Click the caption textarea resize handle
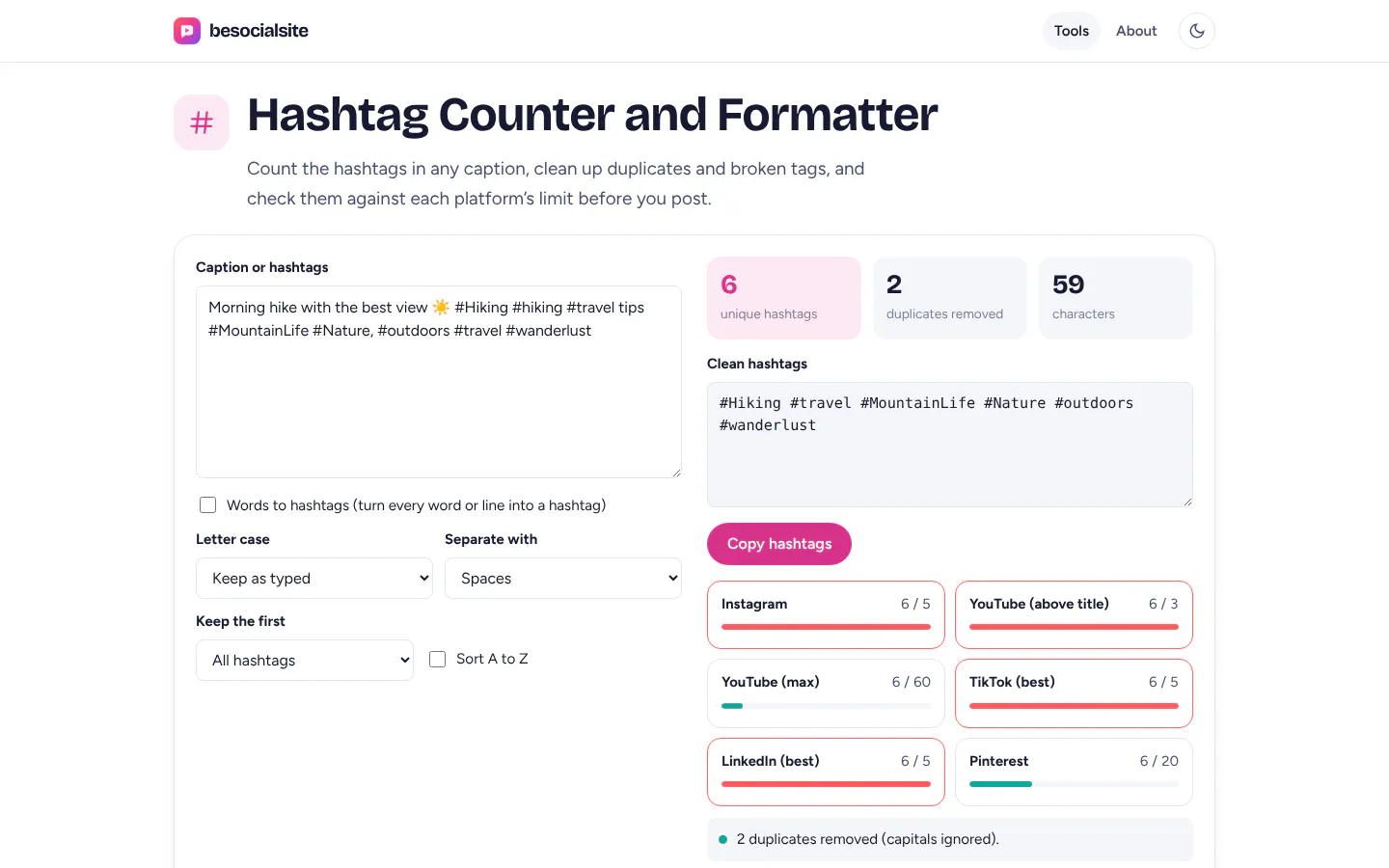The image size is (1389, 868). pos(676,473)
